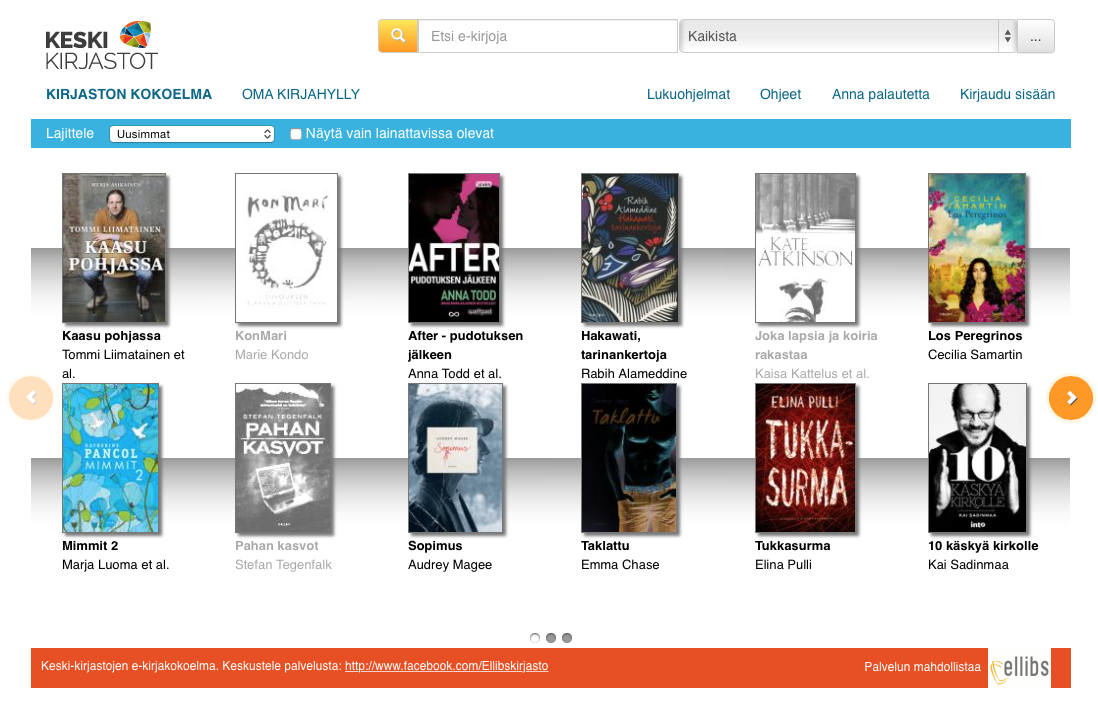Click the Tukkasurma title
Viewport: 1098px width, 705px height.
pos(793,546)
